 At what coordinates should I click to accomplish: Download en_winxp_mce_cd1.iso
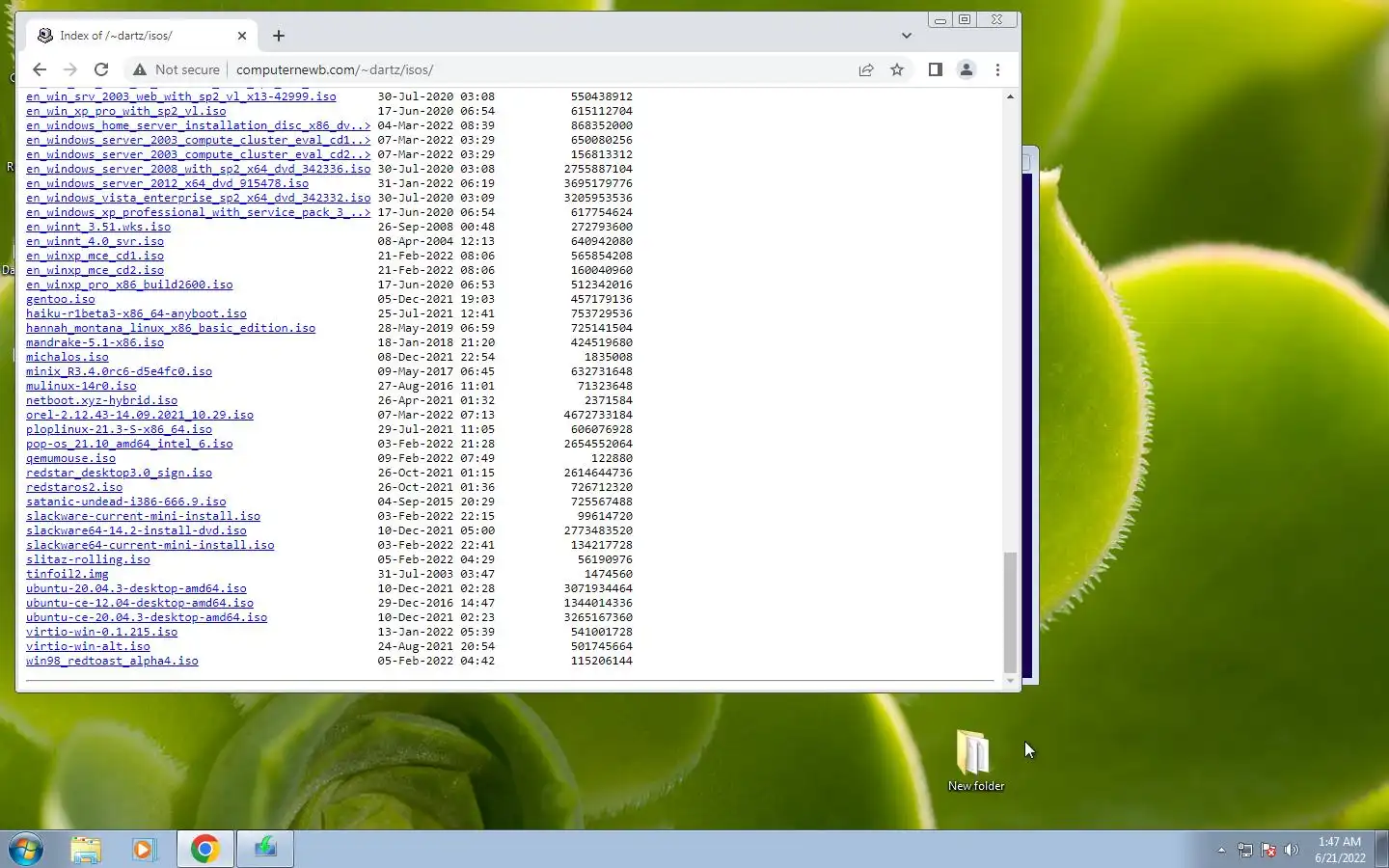[x=95, y=256]
